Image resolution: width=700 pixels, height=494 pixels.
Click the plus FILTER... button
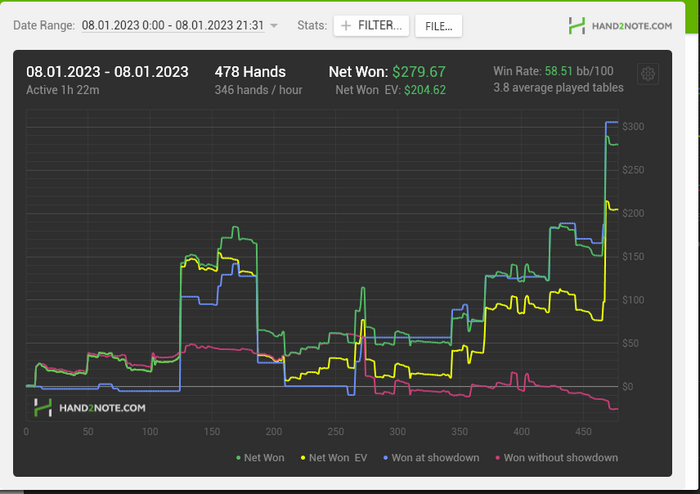371,25
